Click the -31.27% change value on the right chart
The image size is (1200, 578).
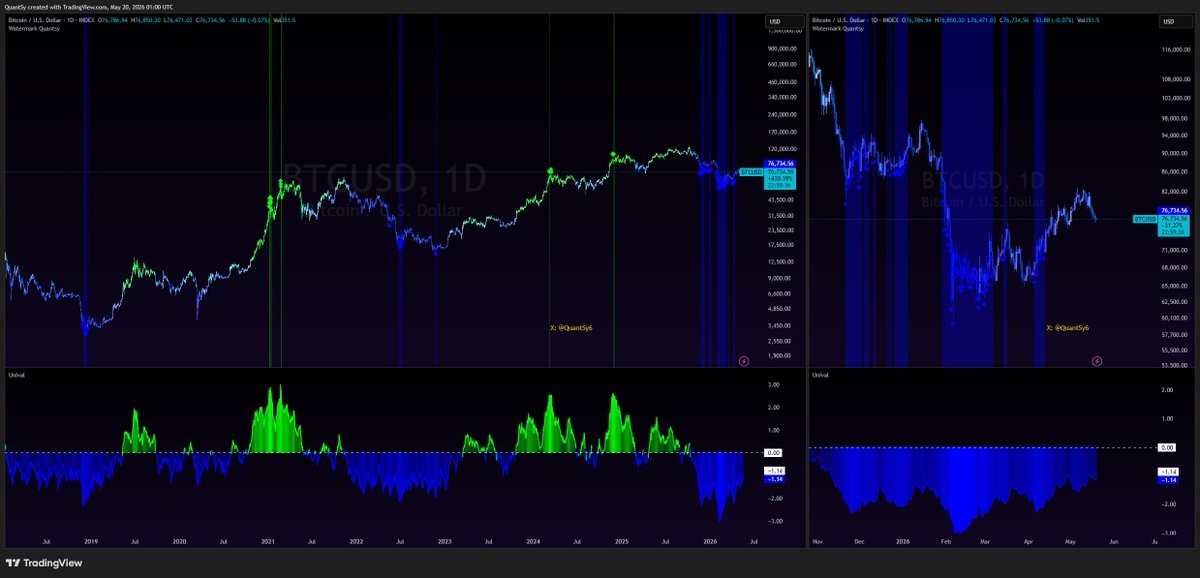click(x=1172, y=227)
